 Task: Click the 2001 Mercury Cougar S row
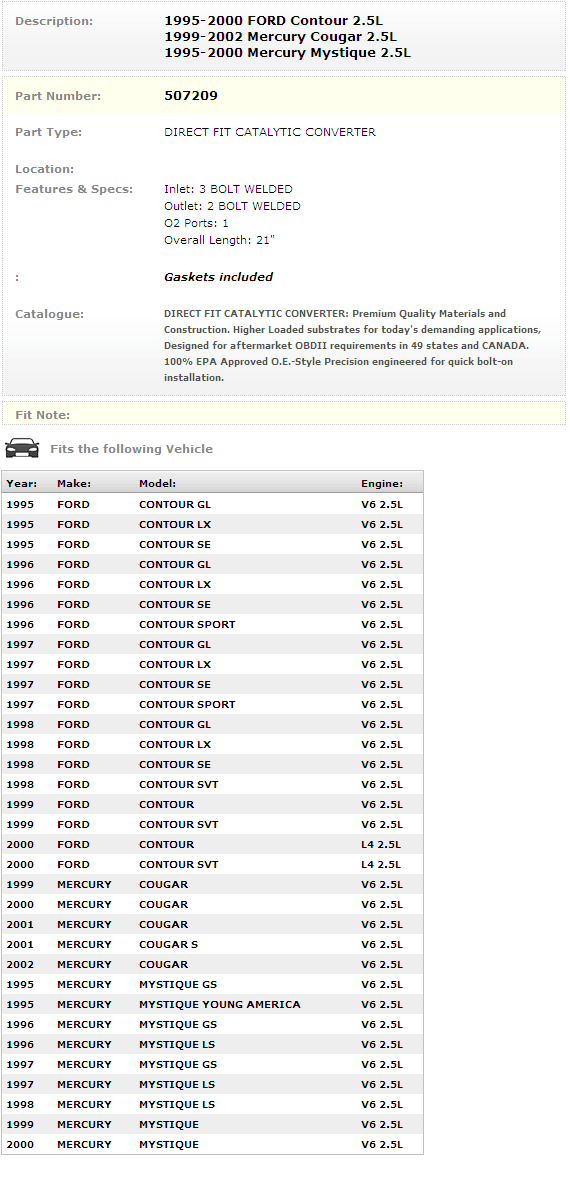point(213,944)
